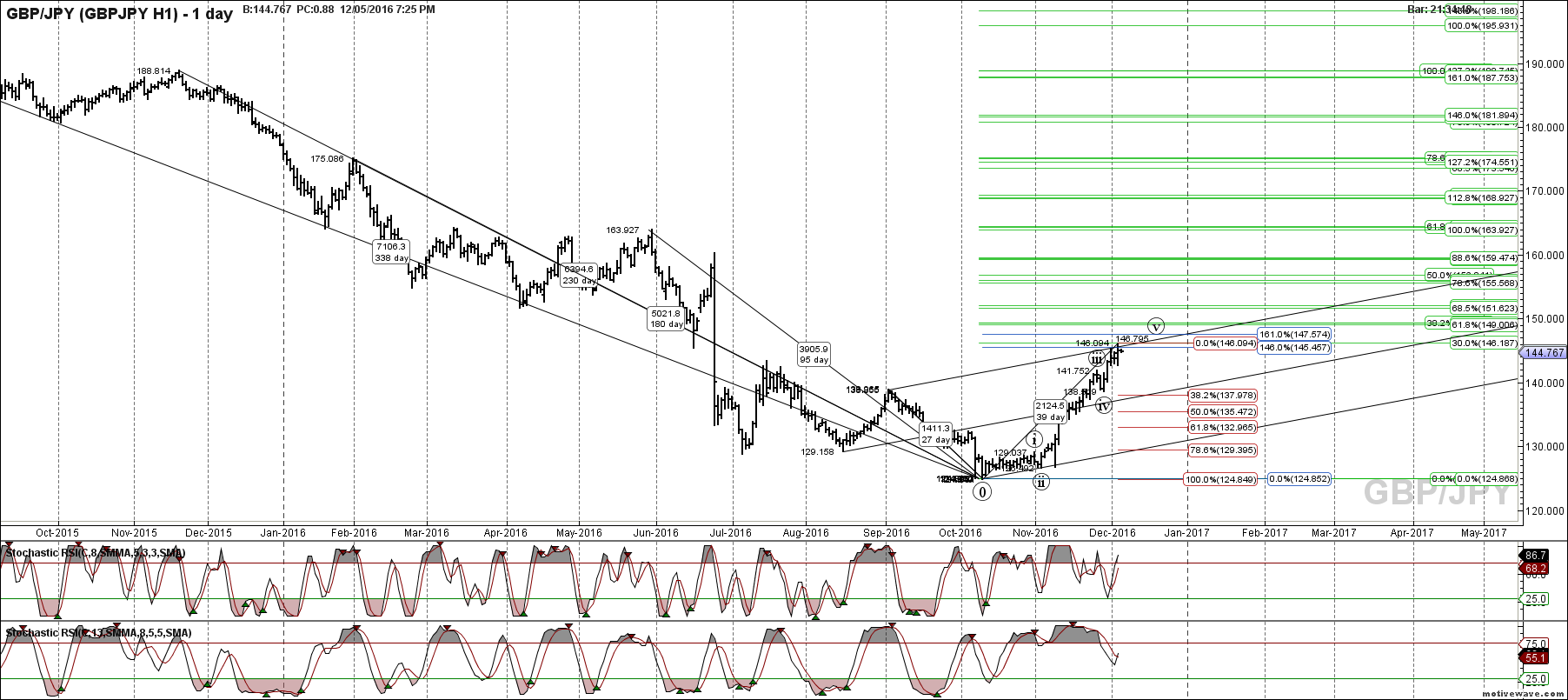The width and height of the screenshot is (1568, 700).
Task: Click the 88.6%(159.474) green Fibonacci label
Action: [x=1485, y=258]
